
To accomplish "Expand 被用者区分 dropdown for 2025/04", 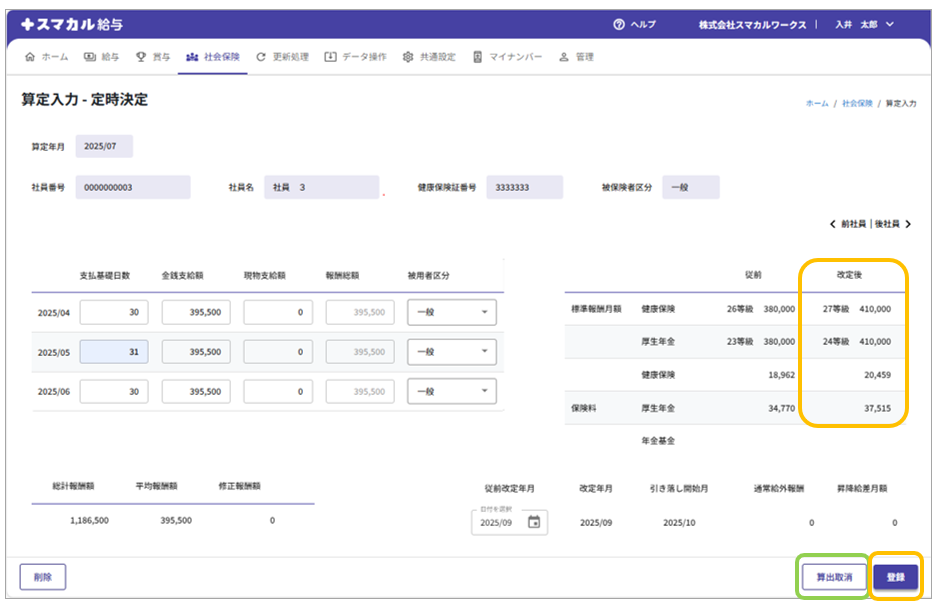I will [451, 312].
